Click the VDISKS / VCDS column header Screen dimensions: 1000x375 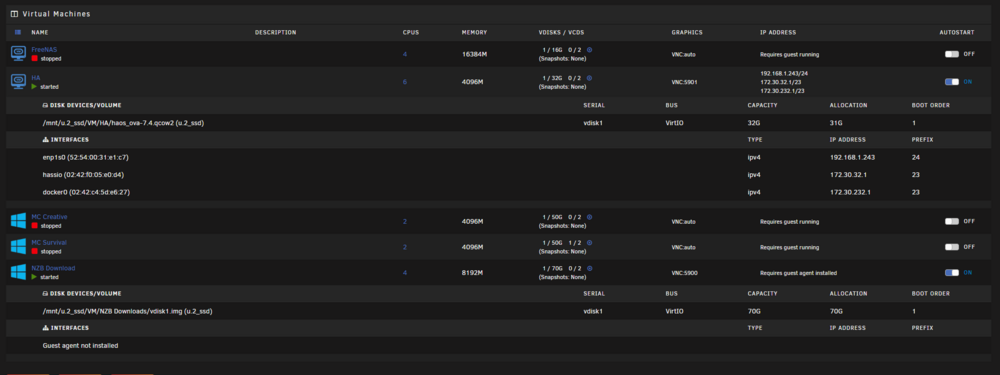(561, 33)
